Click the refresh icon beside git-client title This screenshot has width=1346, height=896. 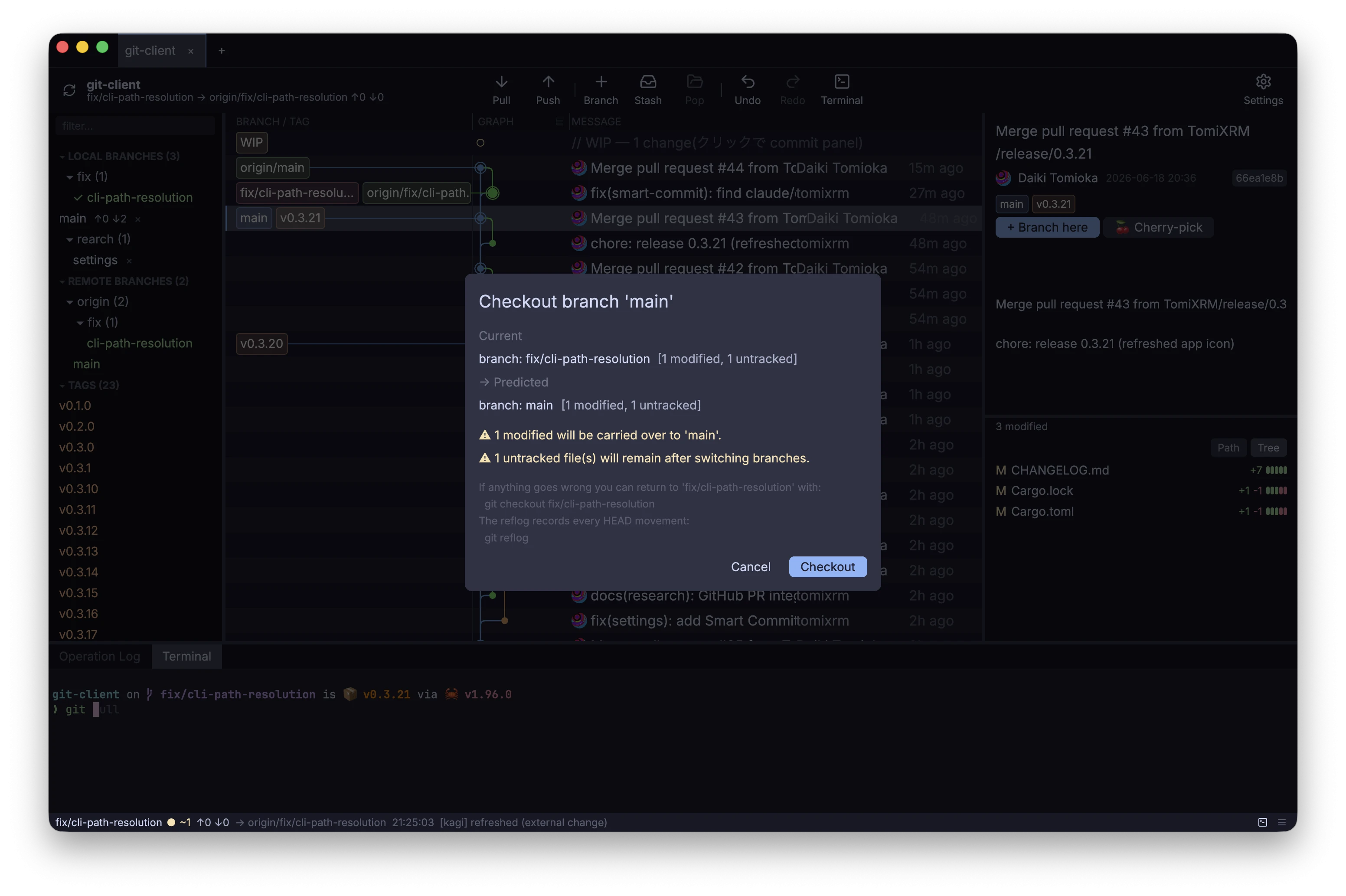69,90
